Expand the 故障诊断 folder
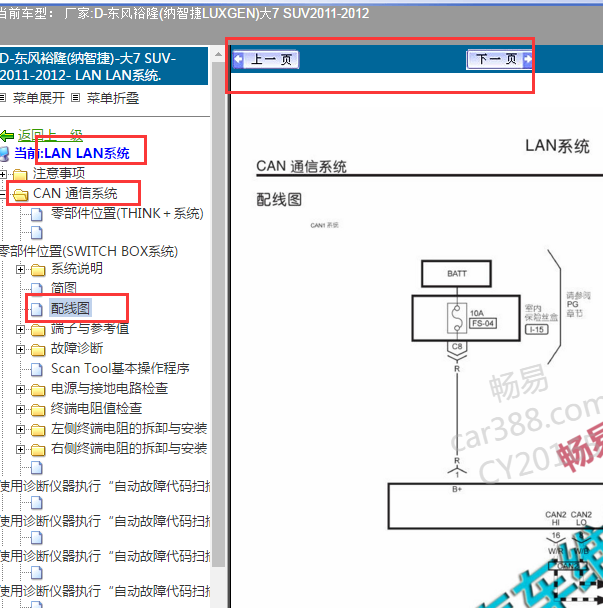Viewport: 603px width, 608px height. pyautogui.click(x=20, y=349)
